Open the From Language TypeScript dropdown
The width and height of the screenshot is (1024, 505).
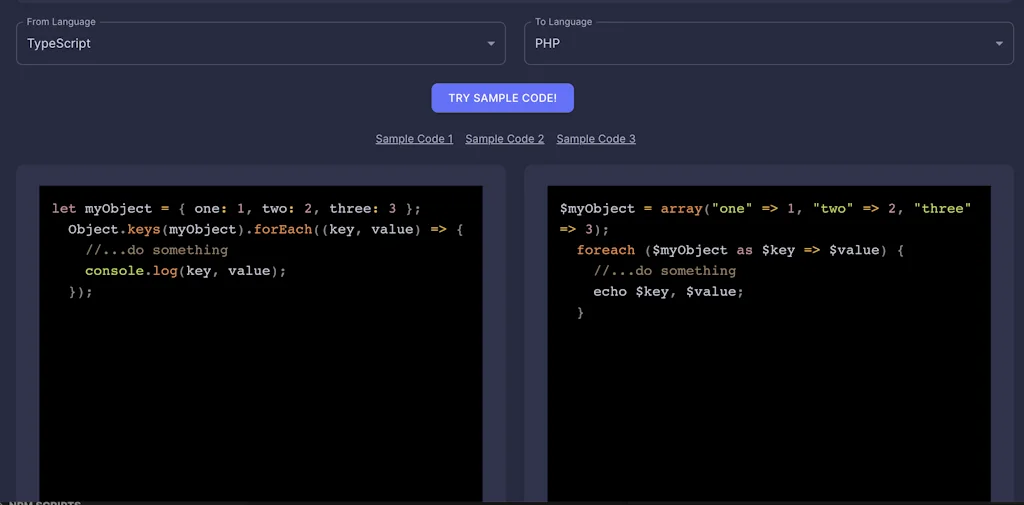[261, 44]
